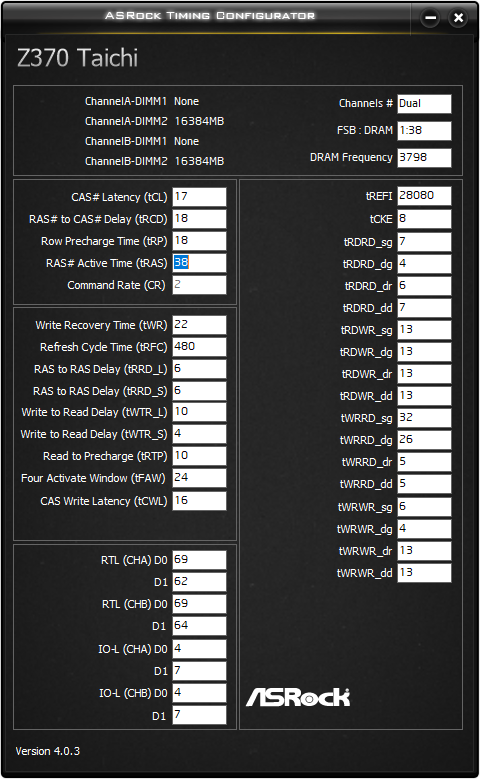This screenshot has height=780, width=480.
Task: Select the IO-L (CHB) D0 field
Action: [x=199, y=693]
